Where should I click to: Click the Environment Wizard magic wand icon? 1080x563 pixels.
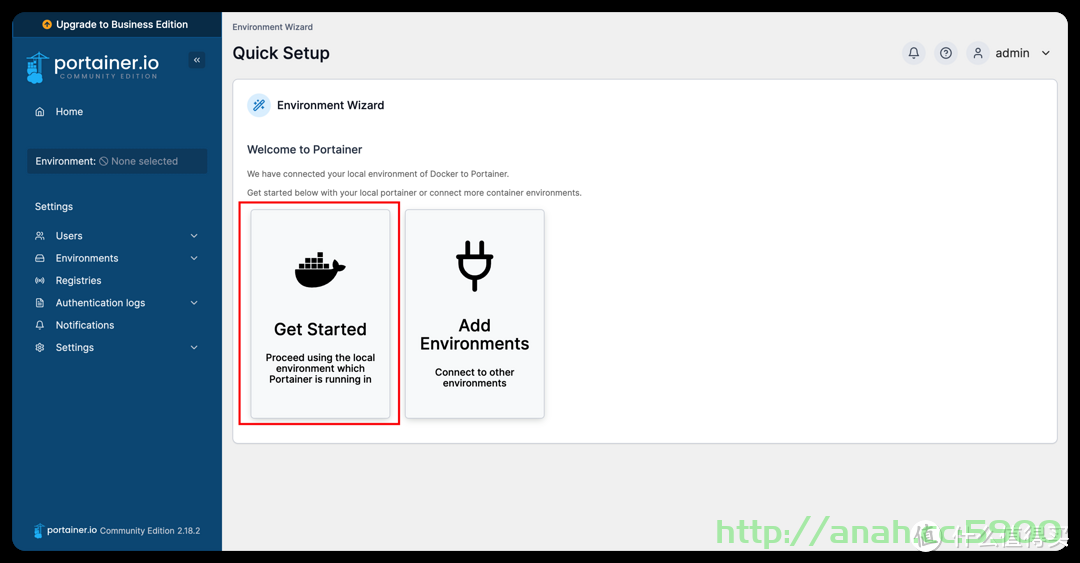pos(259,105)
